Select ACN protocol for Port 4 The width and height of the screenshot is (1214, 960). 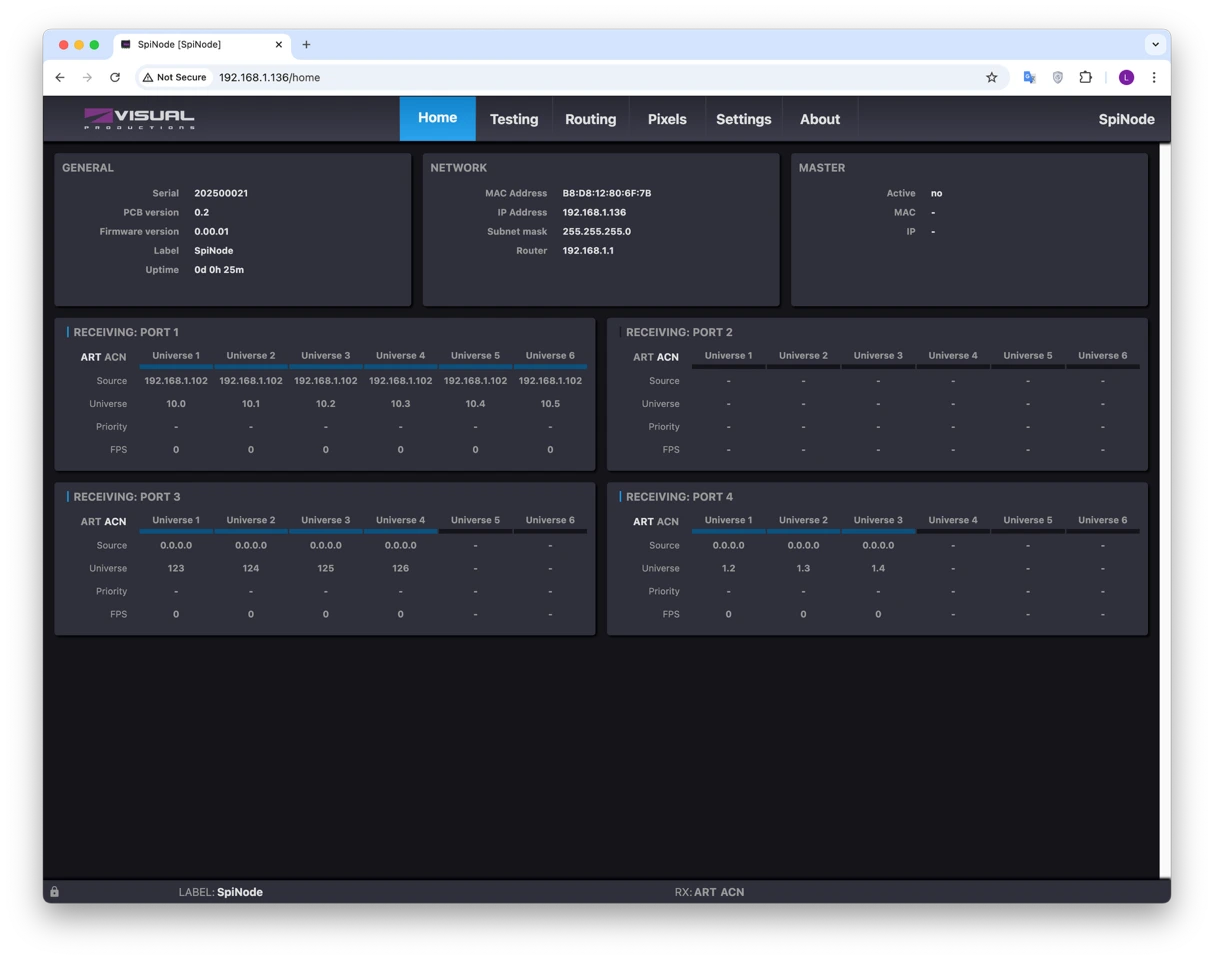pos(668,522)
